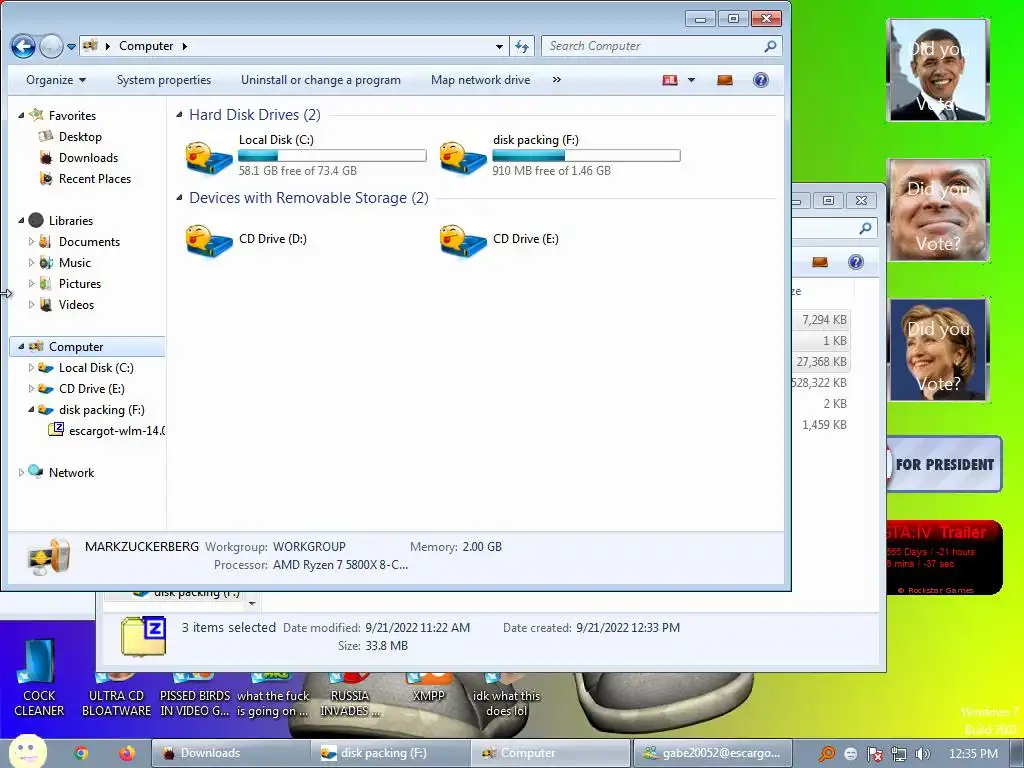Click Help icon in background disk packing window
The image size is (1024, 768).
856,263
